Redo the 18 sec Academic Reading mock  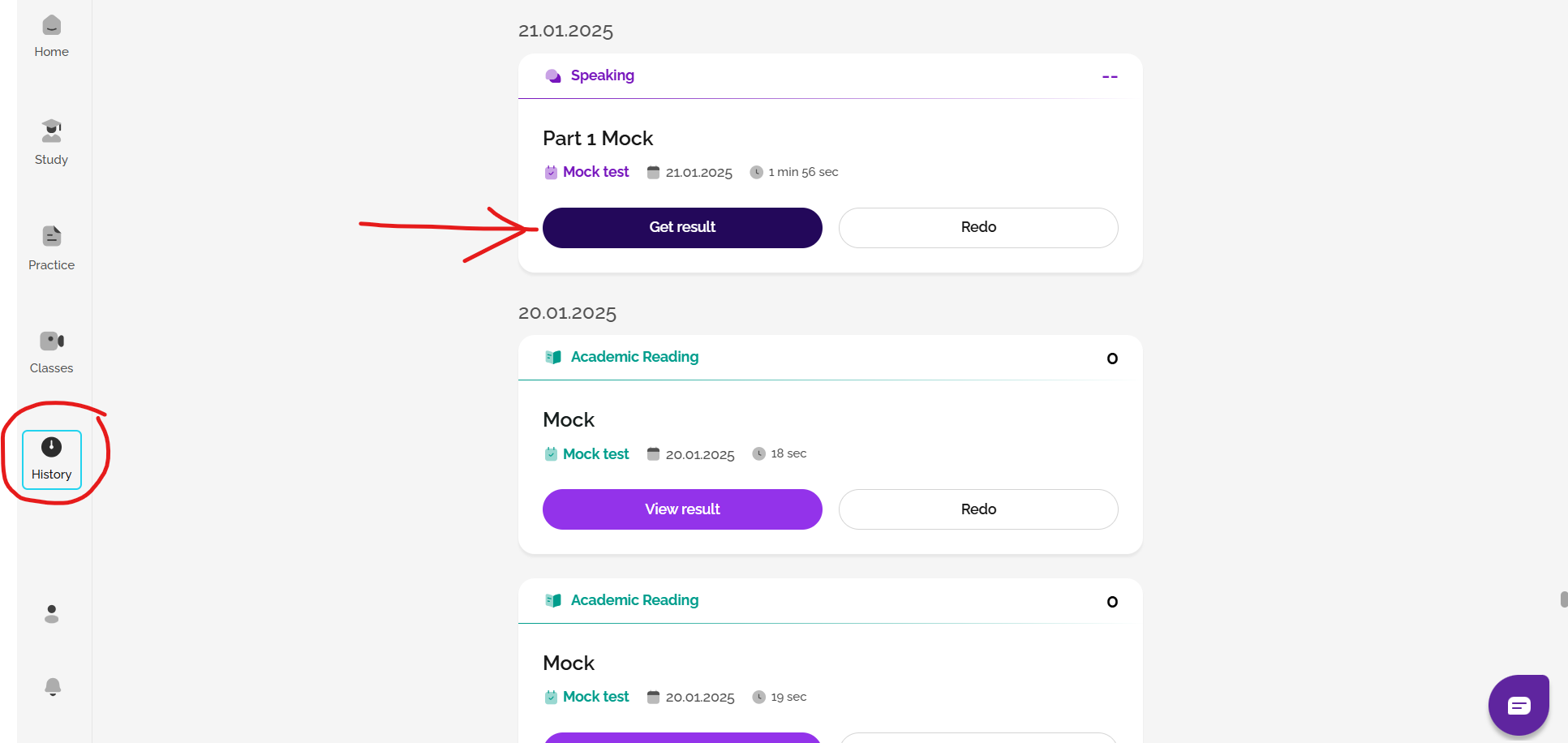pos(978,509)
